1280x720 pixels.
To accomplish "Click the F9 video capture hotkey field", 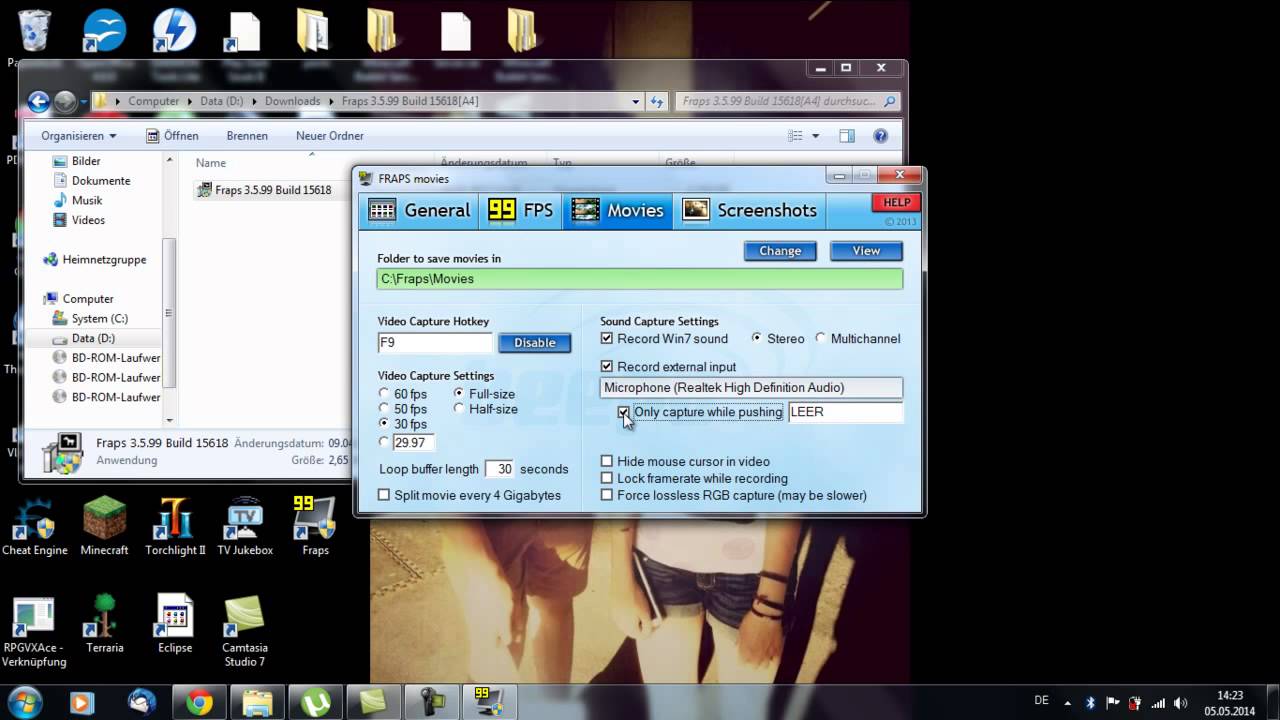I will (x=435, y=343).
